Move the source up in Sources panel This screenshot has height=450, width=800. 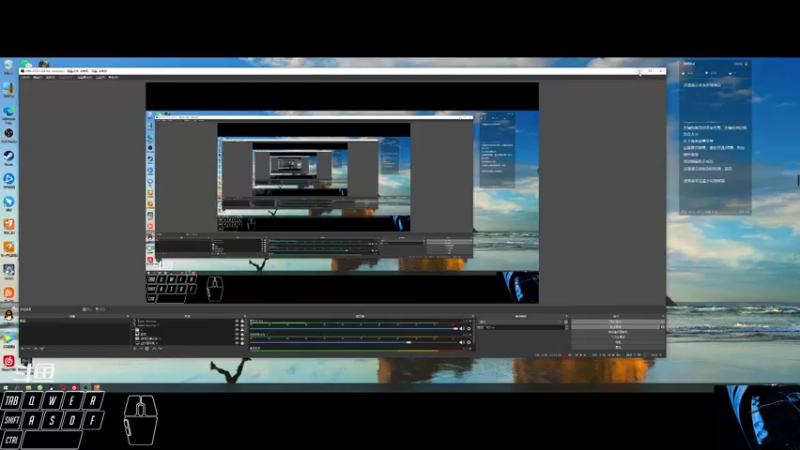coord(155,348)
